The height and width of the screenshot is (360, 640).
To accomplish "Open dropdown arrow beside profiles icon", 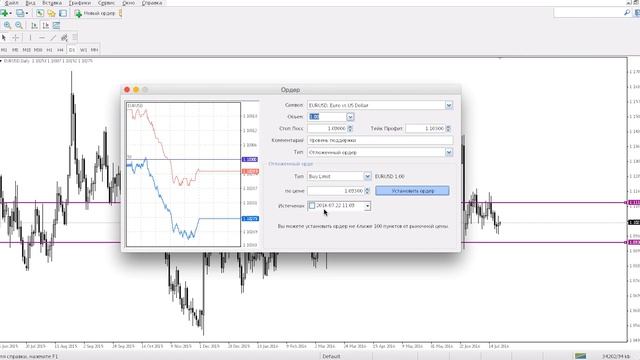I will click(x=27, y=13).
